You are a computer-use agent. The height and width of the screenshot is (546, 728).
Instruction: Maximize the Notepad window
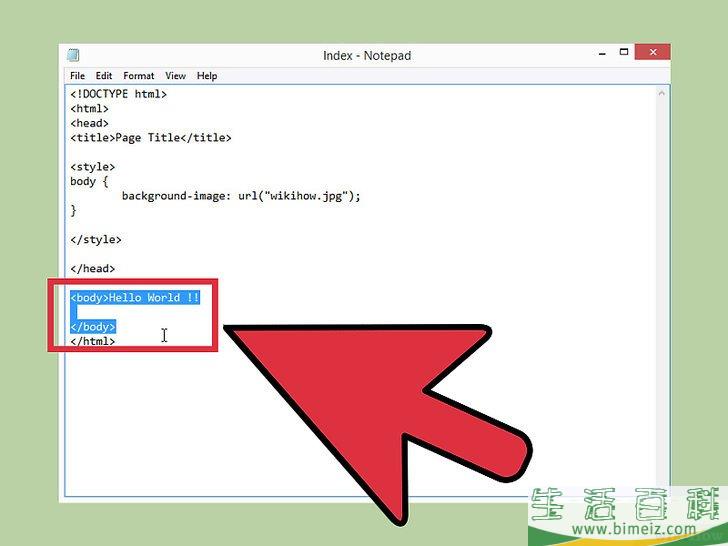point(624,52)
